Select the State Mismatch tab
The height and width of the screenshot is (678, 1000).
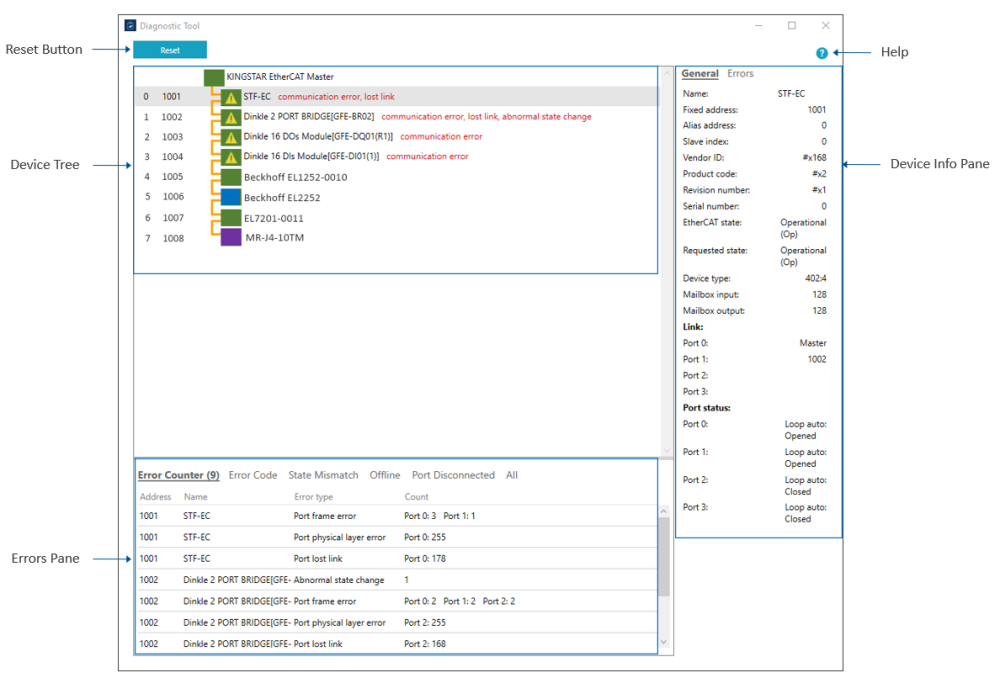tap(323, 475)
